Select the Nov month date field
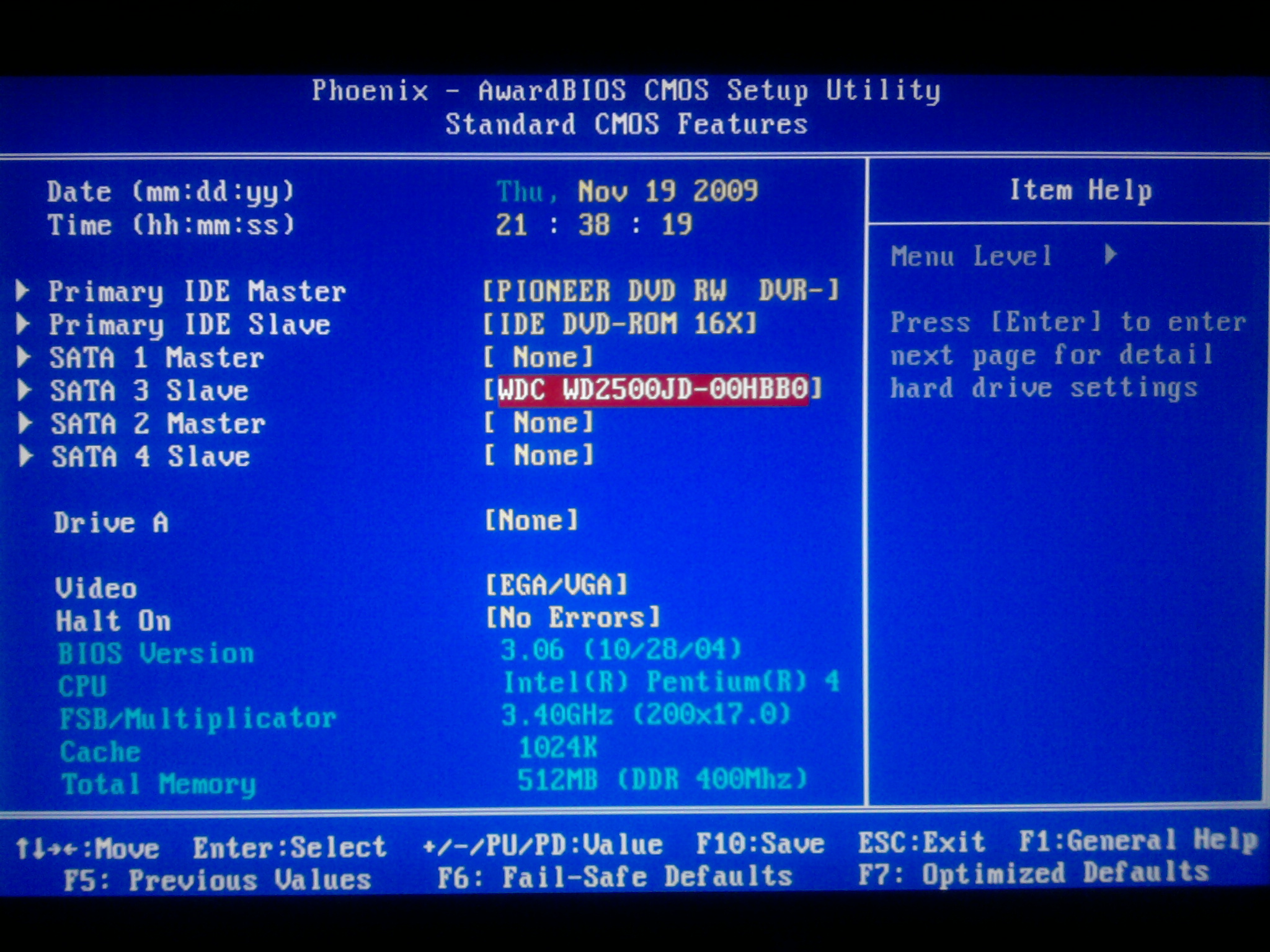This screenshot has width=1270, height=952. click(602, 192)
